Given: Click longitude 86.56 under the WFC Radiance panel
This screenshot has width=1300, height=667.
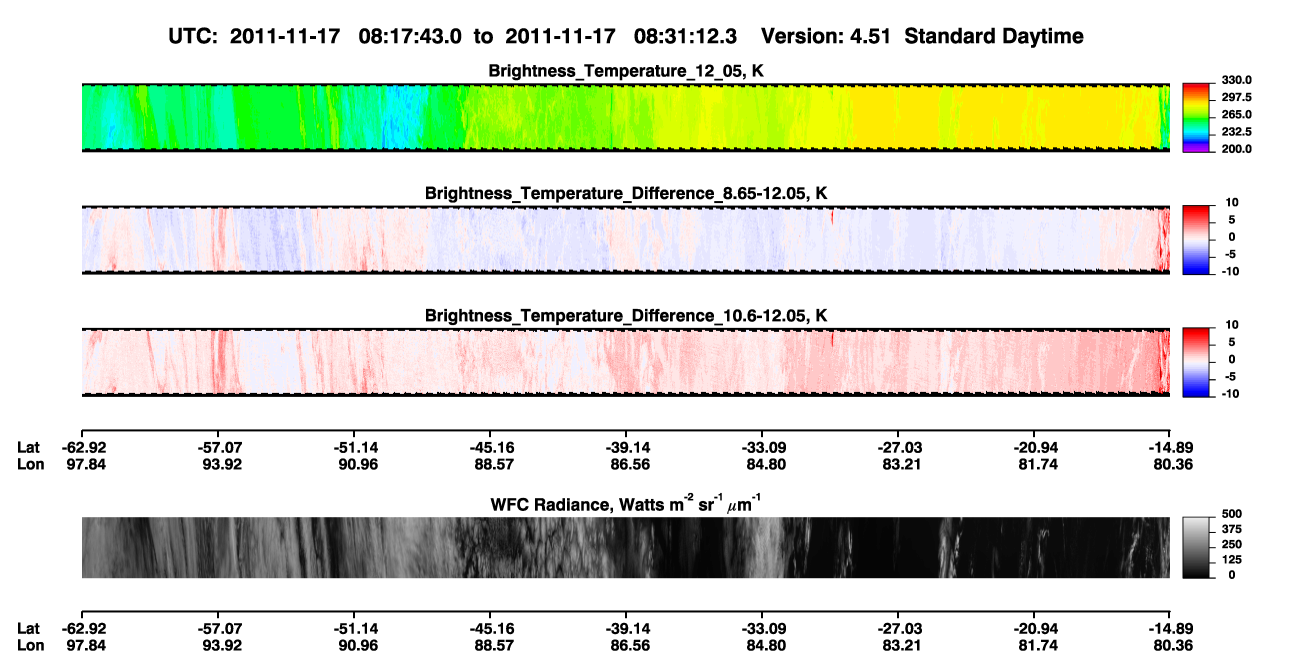Looking at the screenshot, I should (x=628, y=646).
